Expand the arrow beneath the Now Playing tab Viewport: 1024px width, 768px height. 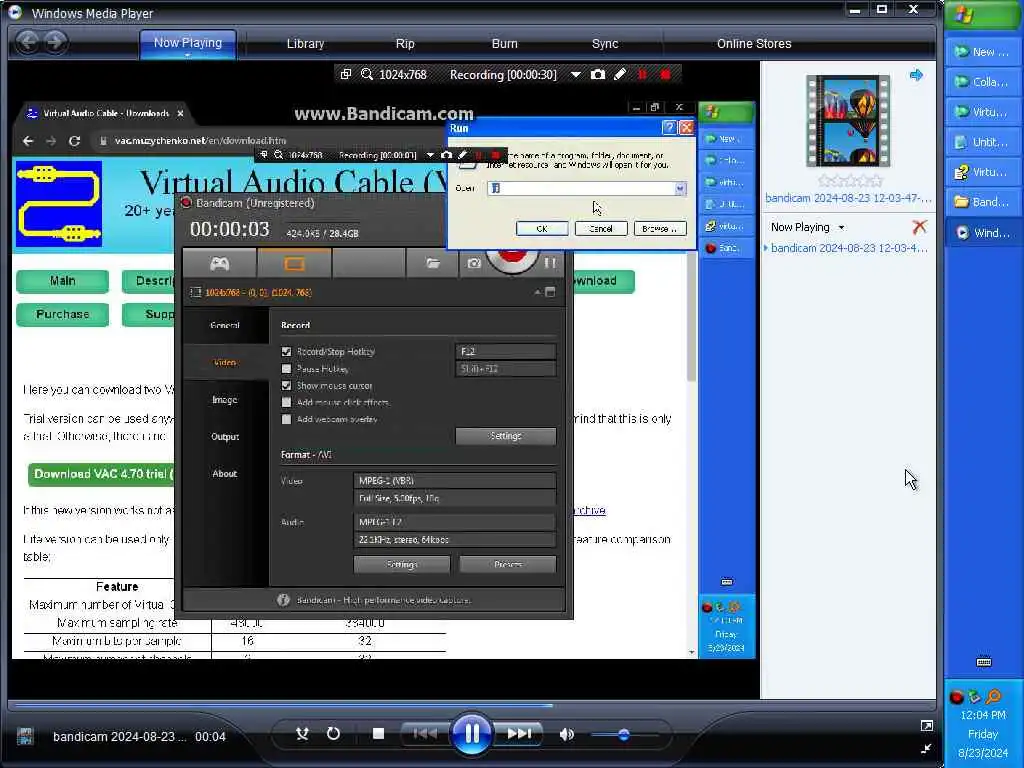pos(187,56)
